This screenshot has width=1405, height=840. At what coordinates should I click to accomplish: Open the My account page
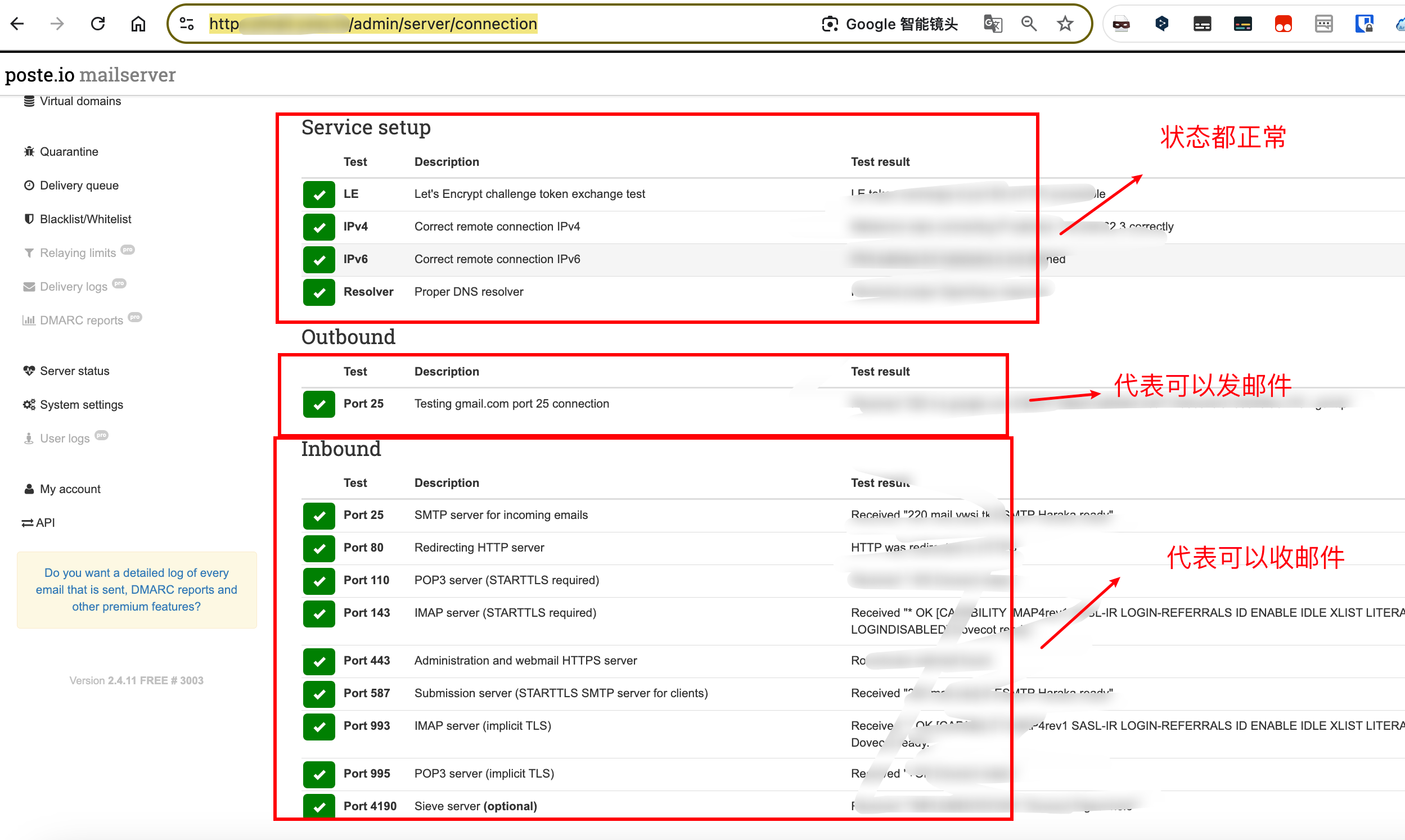(x=70, y=489)
